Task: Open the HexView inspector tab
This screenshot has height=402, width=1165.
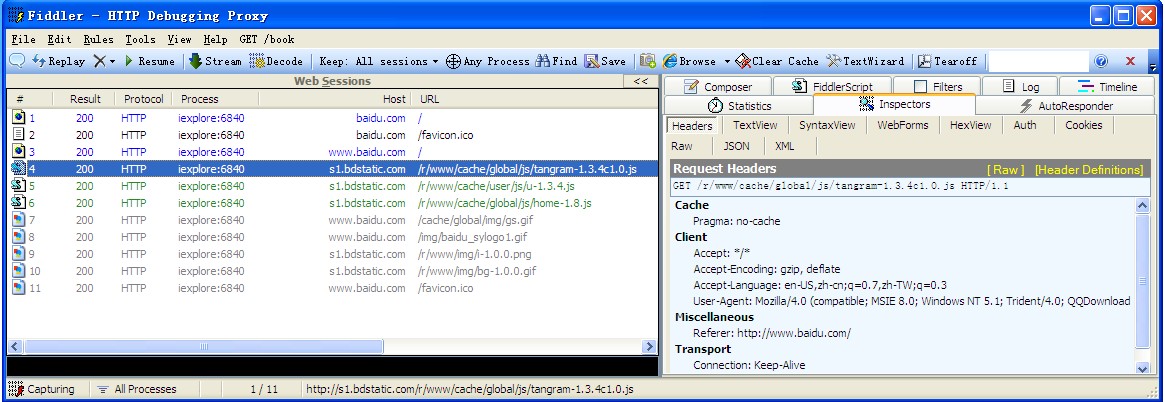Action: point(970,125)
